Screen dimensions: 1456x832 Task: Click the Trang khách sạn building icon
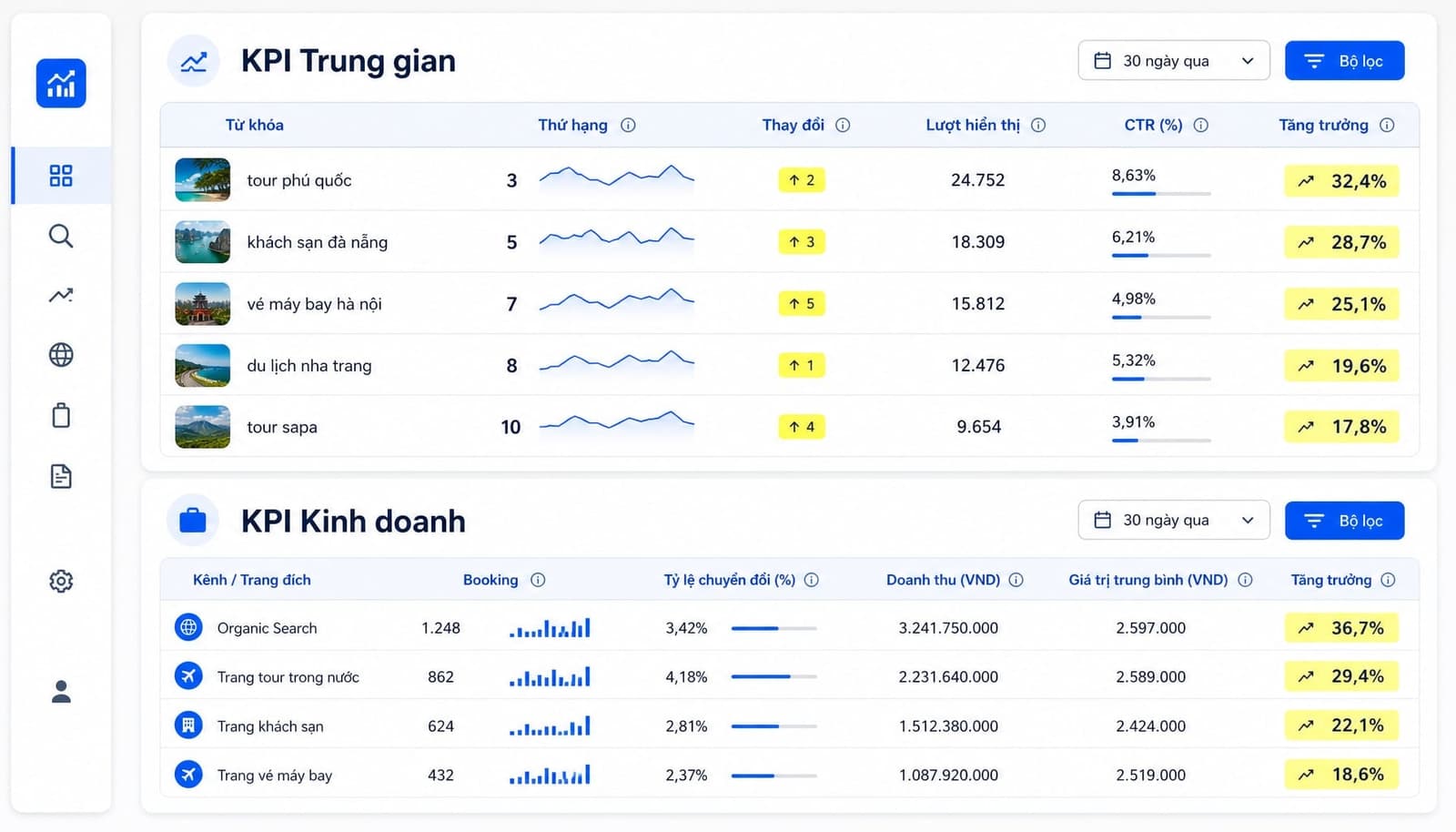pos(188,725)
